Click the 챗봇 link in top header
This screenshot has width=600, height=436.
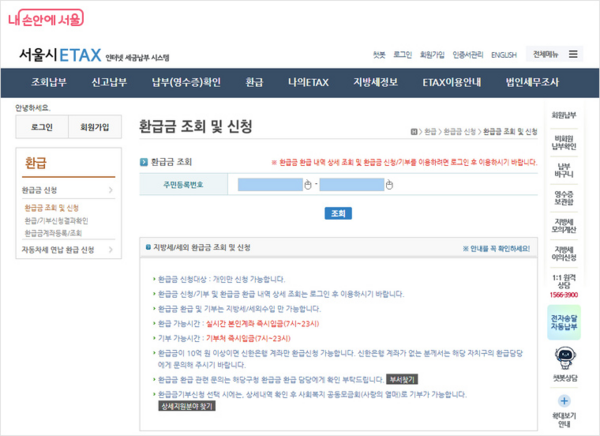pos(379,55)
